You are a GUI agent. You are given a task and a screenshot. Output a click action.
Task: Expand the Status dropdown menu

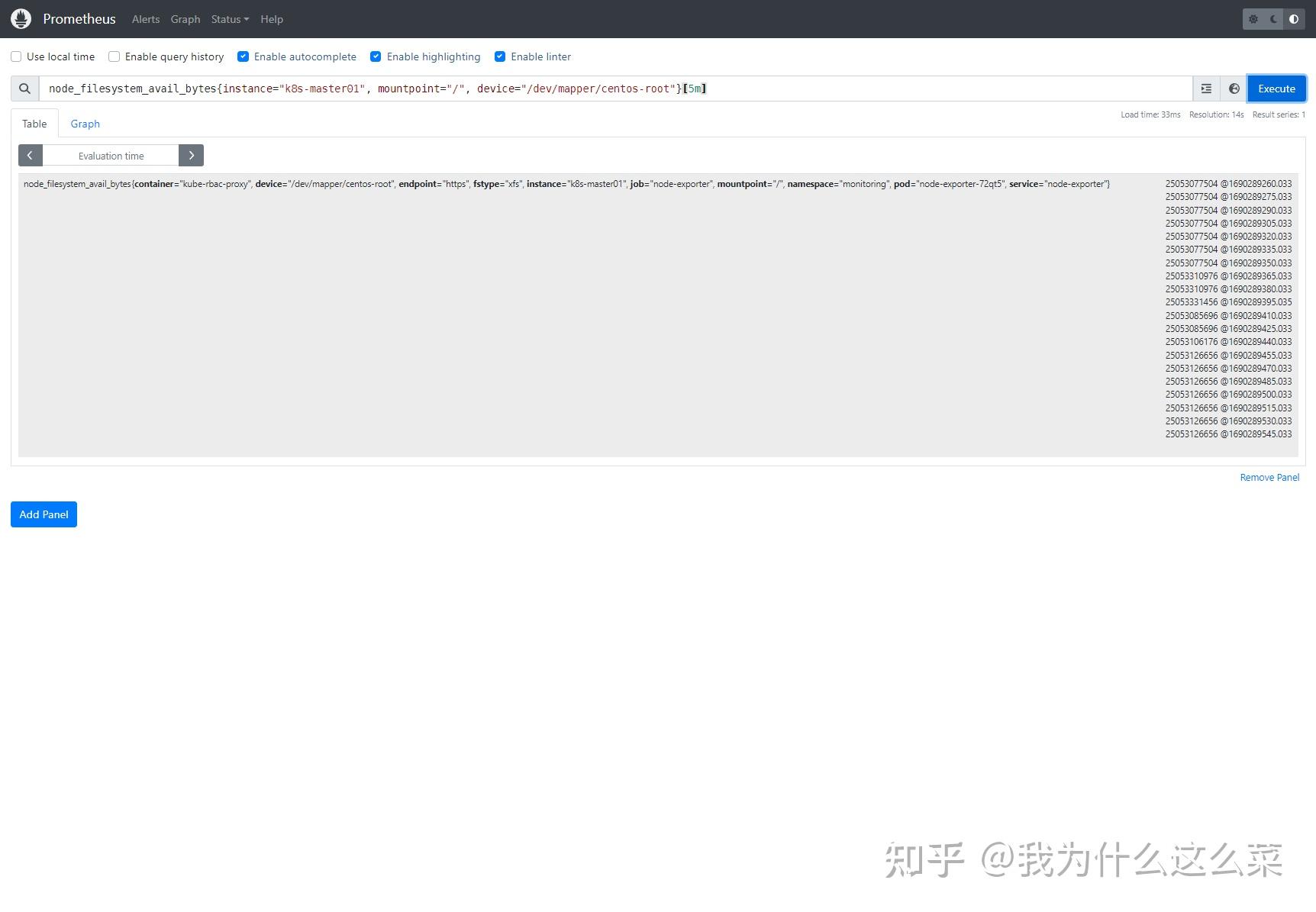pos(230,19)
